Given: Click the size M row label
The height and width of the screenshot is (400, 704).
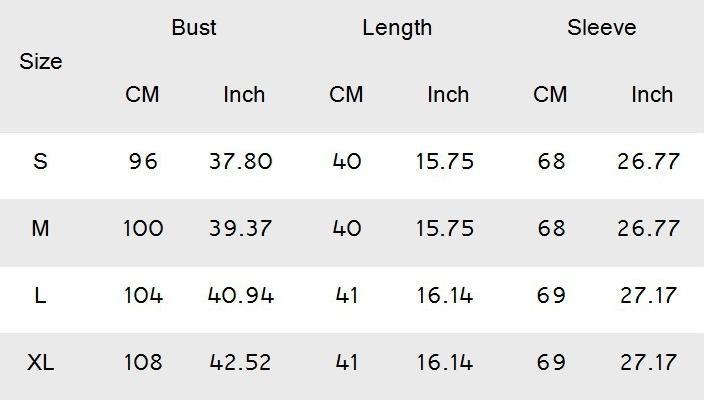Looking at the screenshot, I should tap(40, 228).
